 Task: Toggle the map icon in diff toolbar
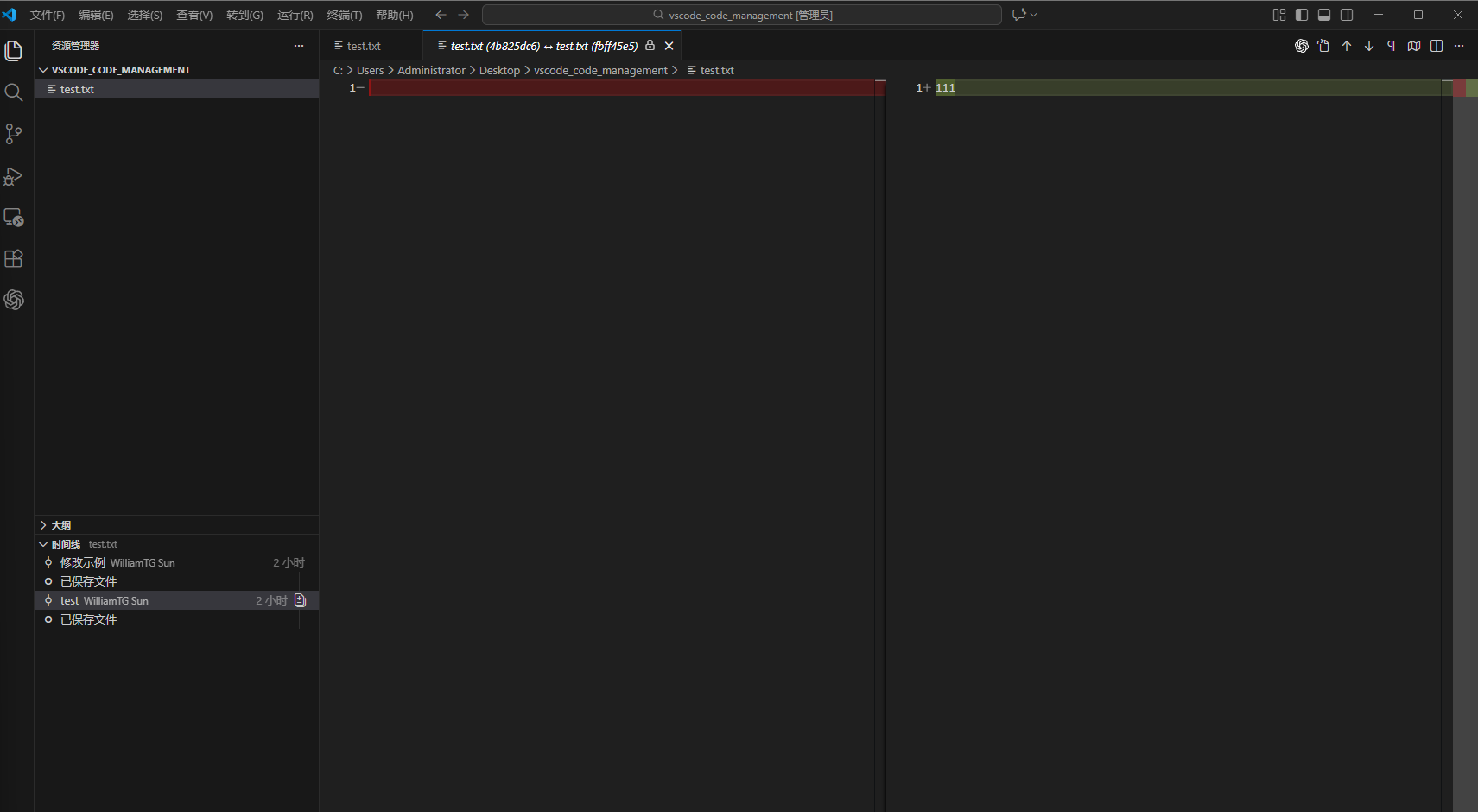(1414, 46)
